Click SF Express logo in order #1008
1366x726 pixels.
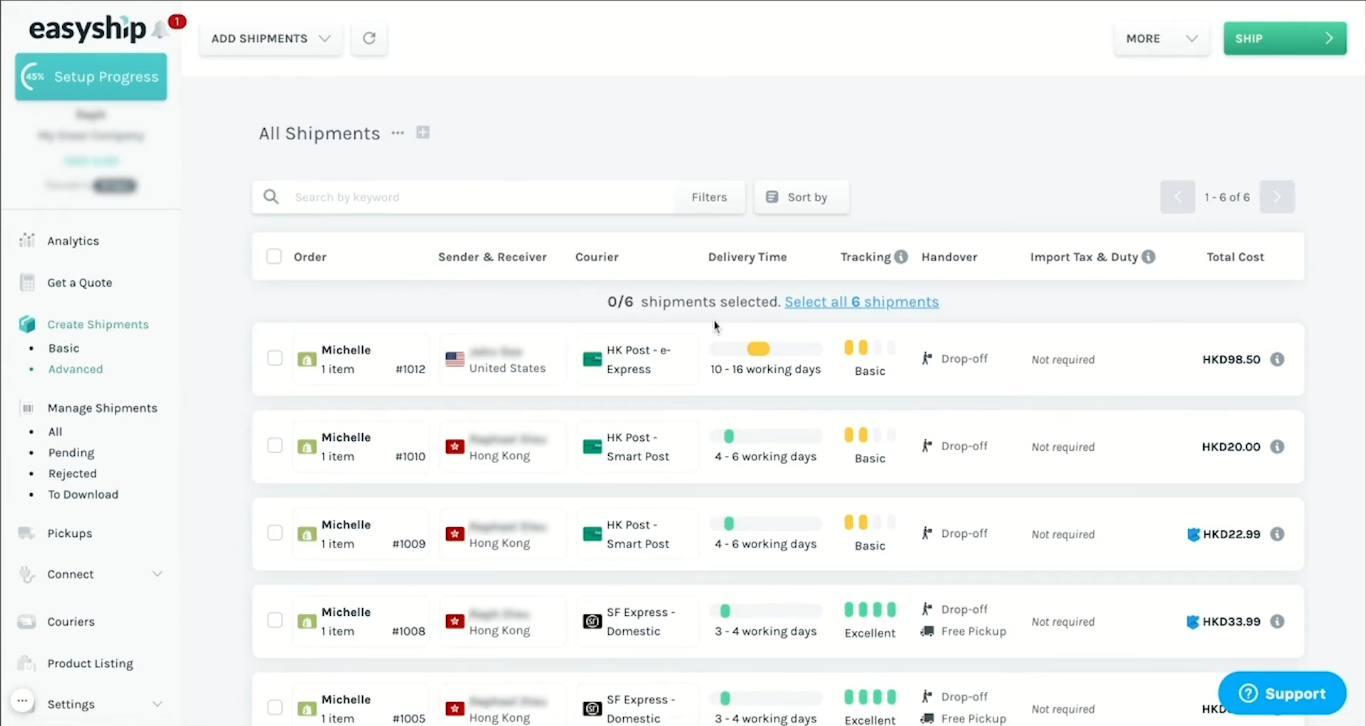point(592,622)
